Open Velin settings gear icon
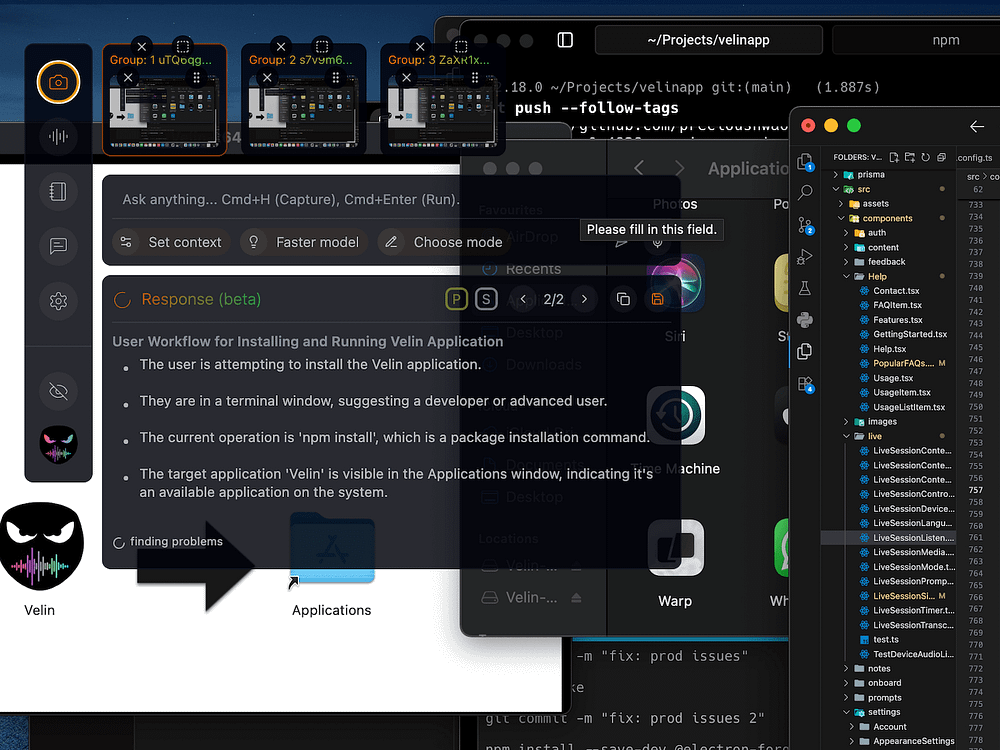 (x=58, y=300)
